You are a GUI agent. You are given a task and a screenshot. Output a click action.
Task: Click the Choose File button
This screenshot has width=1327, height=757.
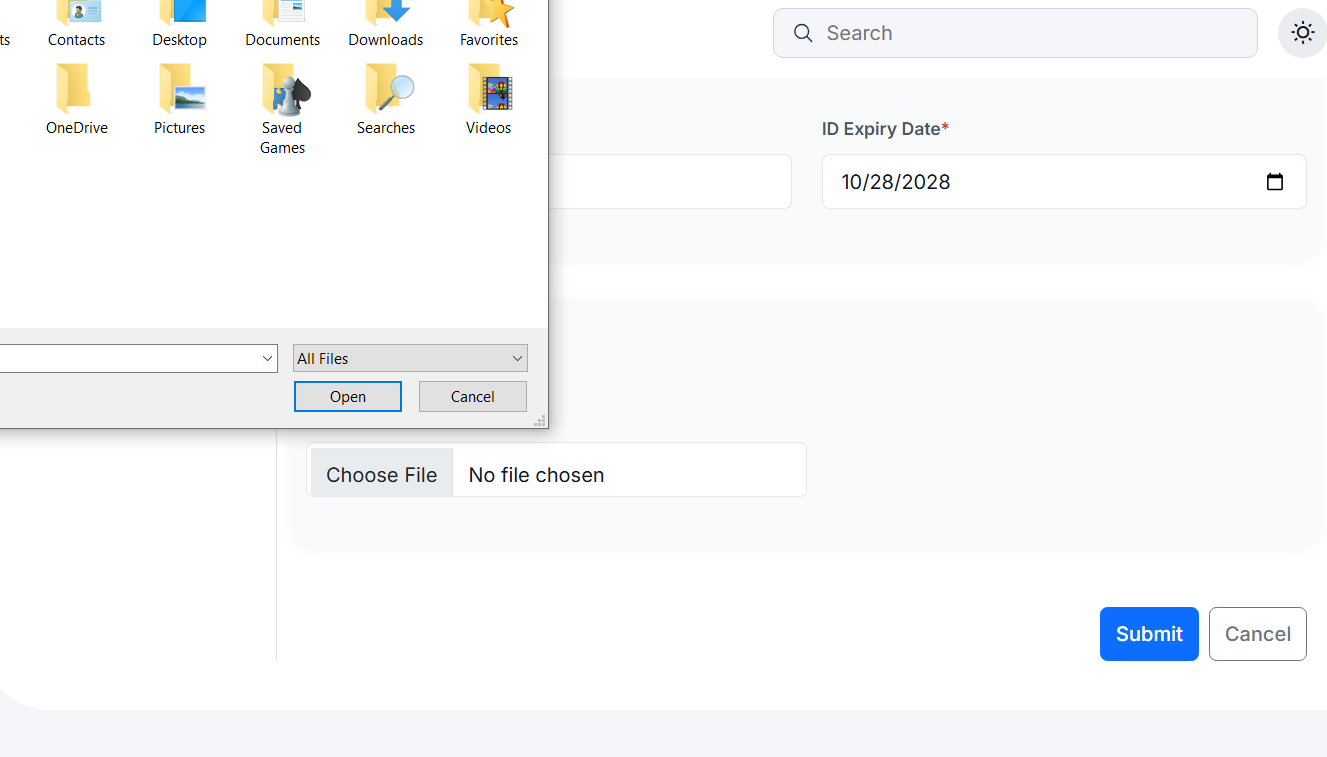tap(381, 474)
